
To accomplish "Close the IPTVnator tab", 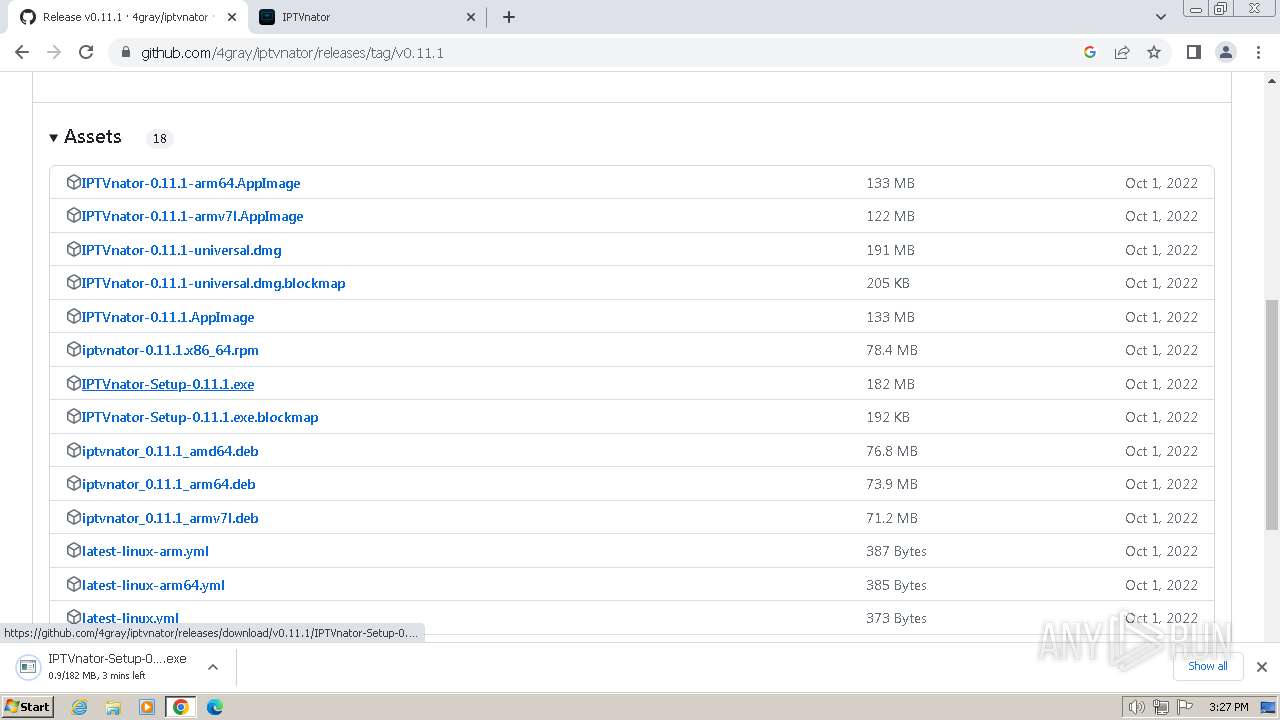I will 471,17.
